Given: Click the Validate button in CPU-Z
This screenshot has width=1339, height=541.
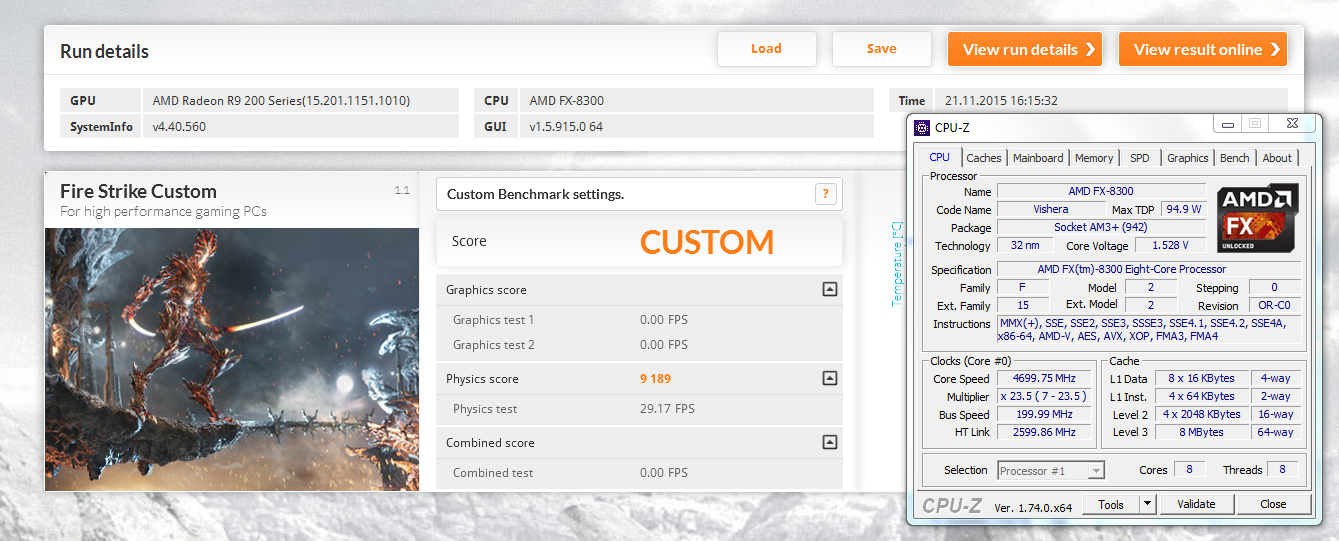Looking at the screenshot, I should click(1195, 505).
